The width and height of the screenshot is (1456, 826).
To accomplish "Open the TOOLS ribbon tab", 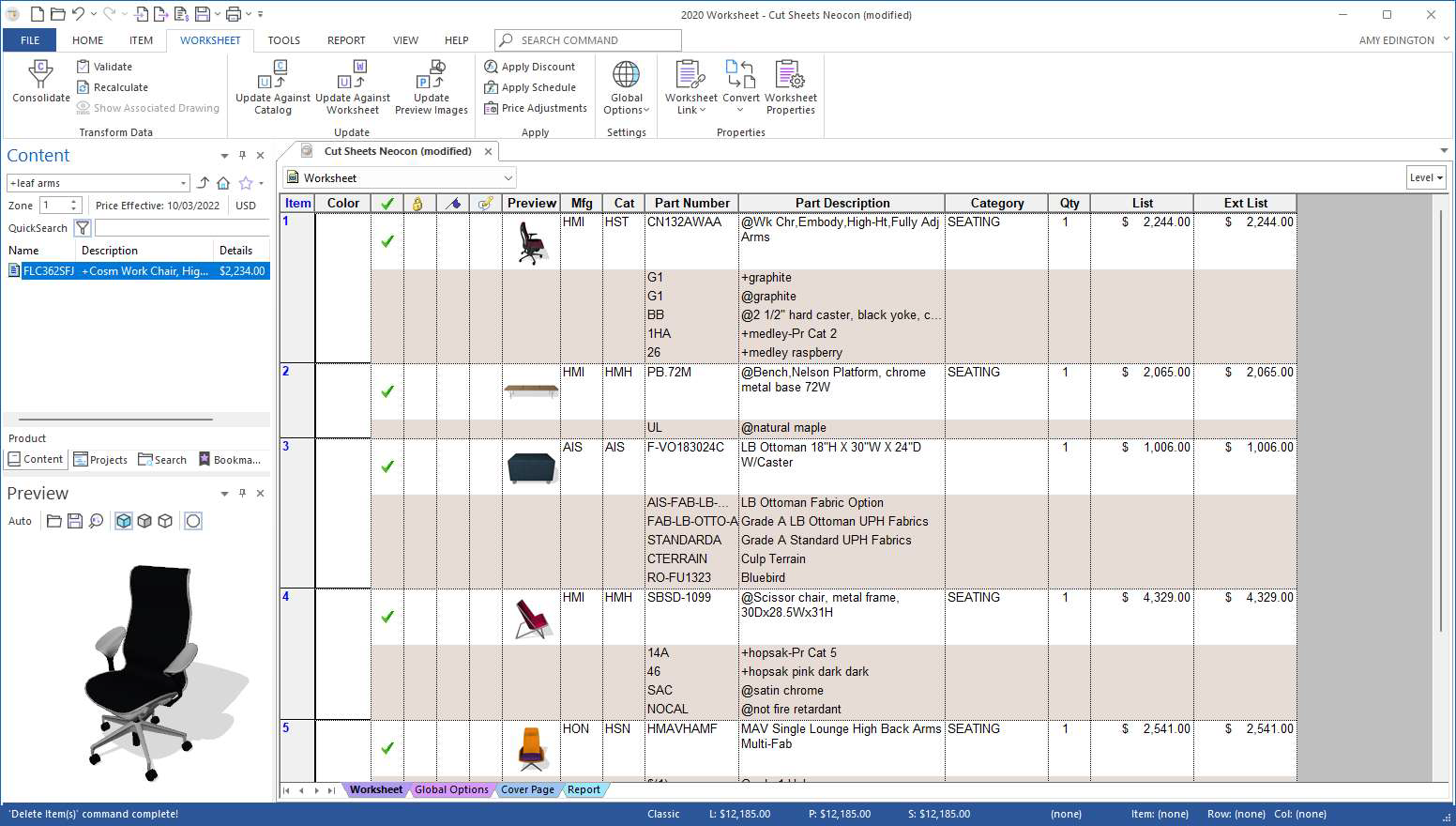I will 283,40.
